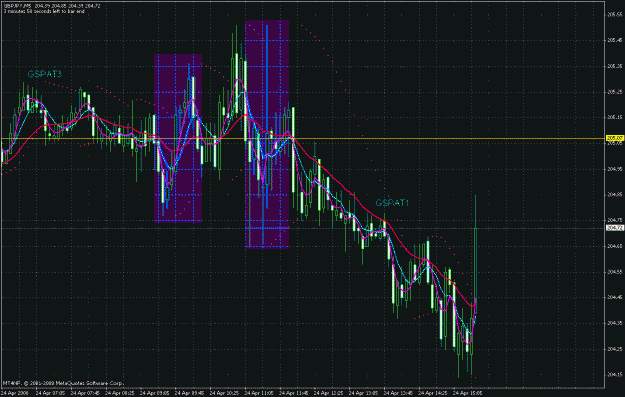
Task: Click the 204.15 price axis label
Action: [615, 375]
